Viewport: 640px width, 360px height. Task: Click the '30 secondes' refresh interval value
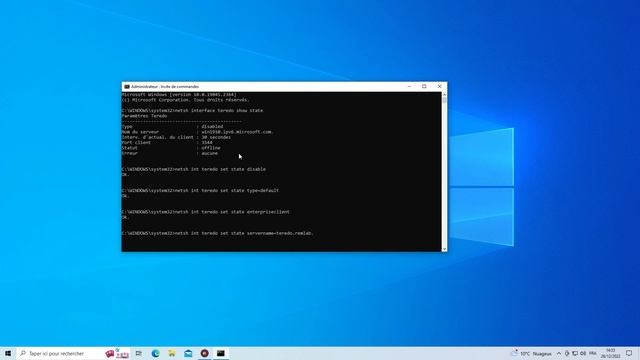216,137
